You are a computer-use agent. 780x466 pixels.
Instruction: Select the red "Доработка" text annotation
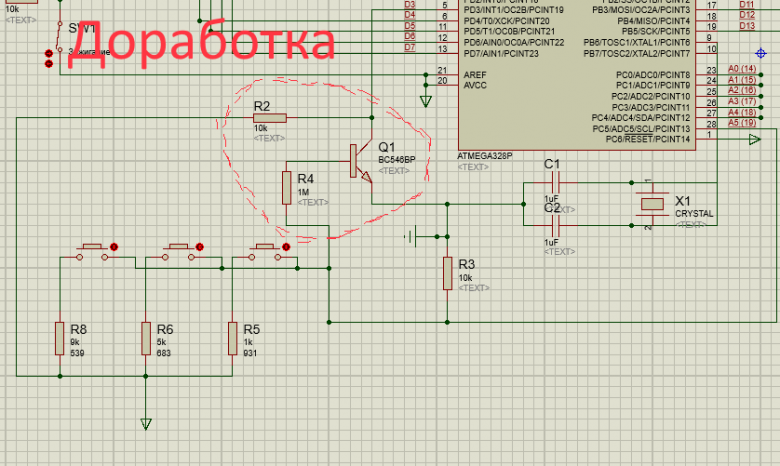point(200,42)
